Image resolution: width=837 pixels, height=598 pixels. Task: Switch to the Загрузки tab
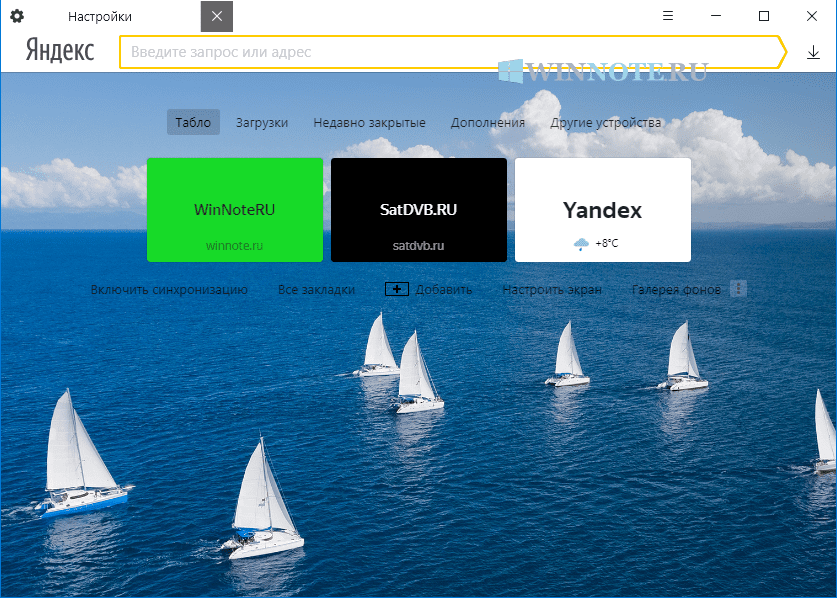(x=262, y=122)
